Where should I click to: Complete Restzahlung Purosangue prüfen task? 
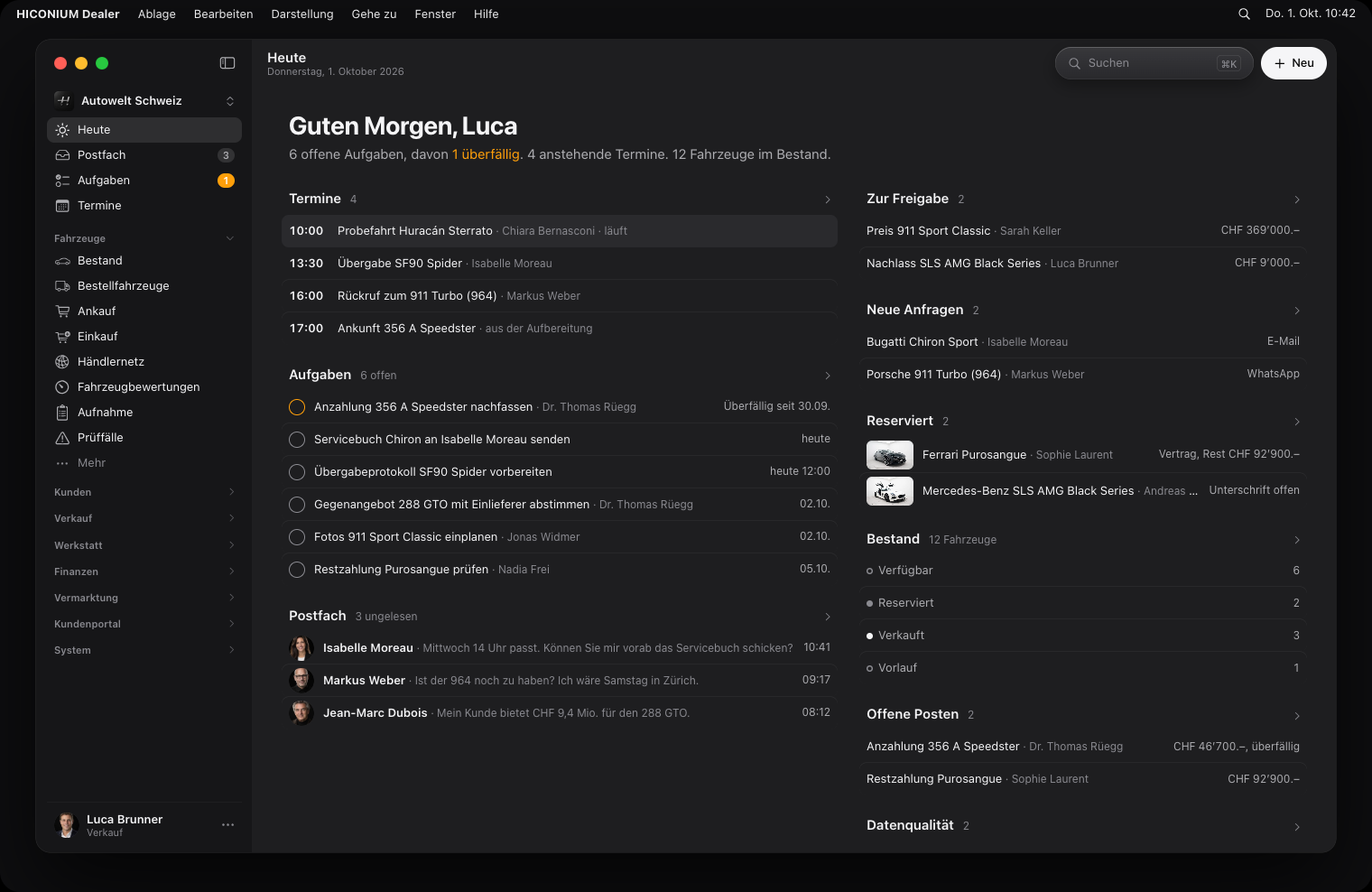tap(297, 570)
